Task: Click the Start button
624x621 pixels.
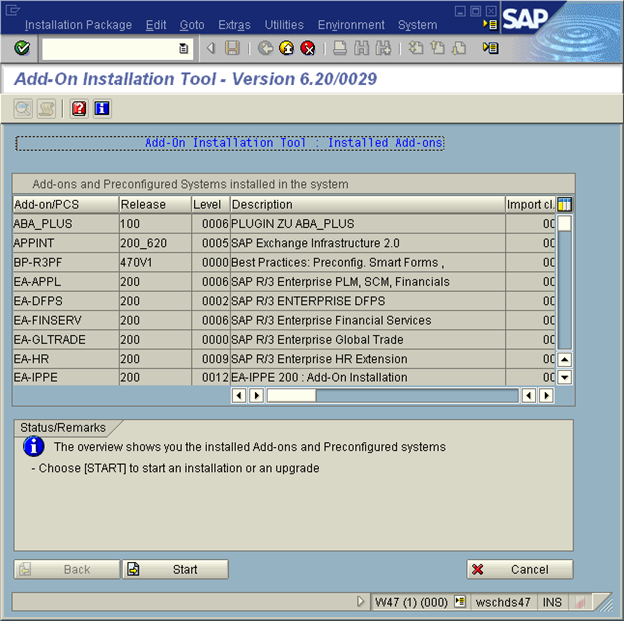Action: pos(176,569)
